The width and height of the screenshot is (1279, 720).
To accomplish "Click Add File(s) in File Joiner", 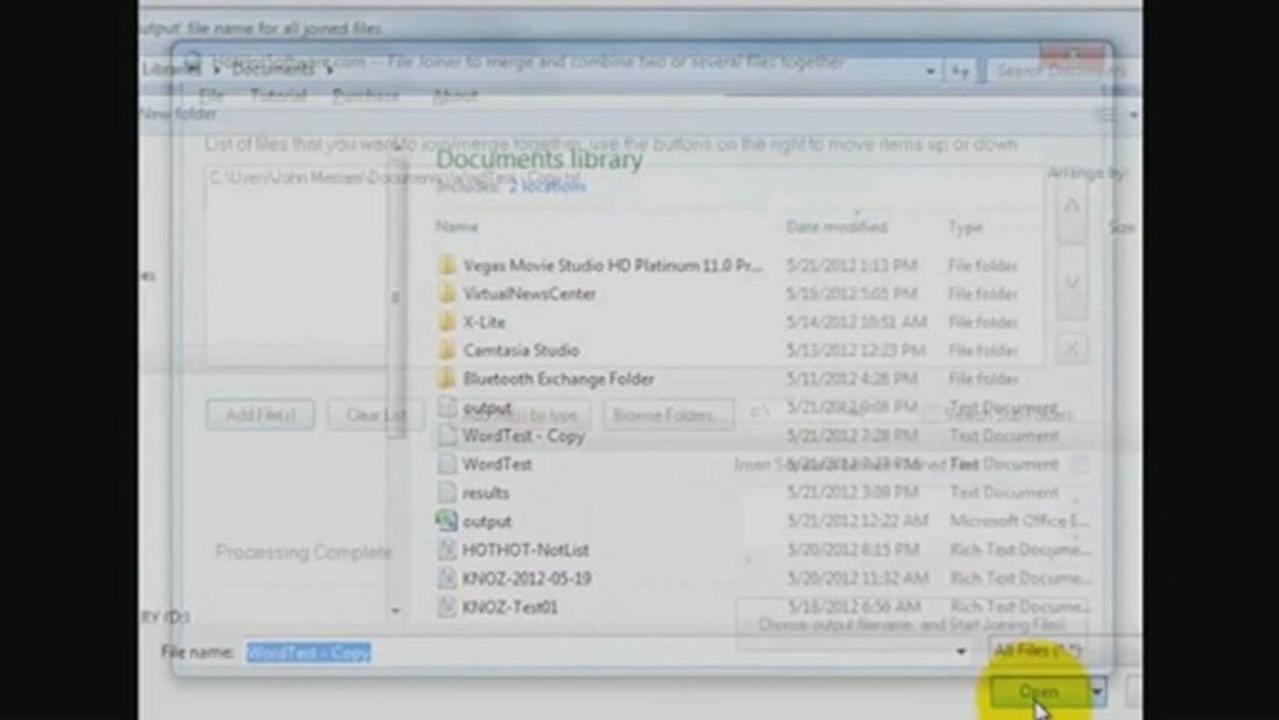I will pyautogui.click(x=260, y=415).
